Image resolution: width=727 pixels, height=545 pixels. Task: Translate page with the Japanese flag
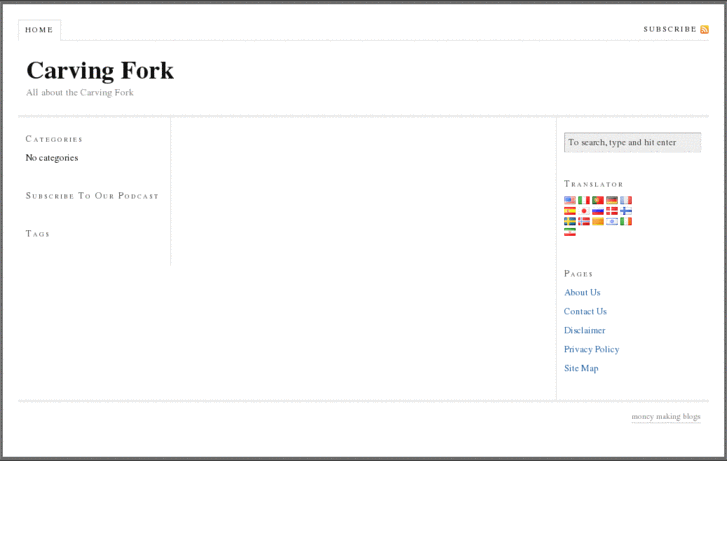click(584, 211)
